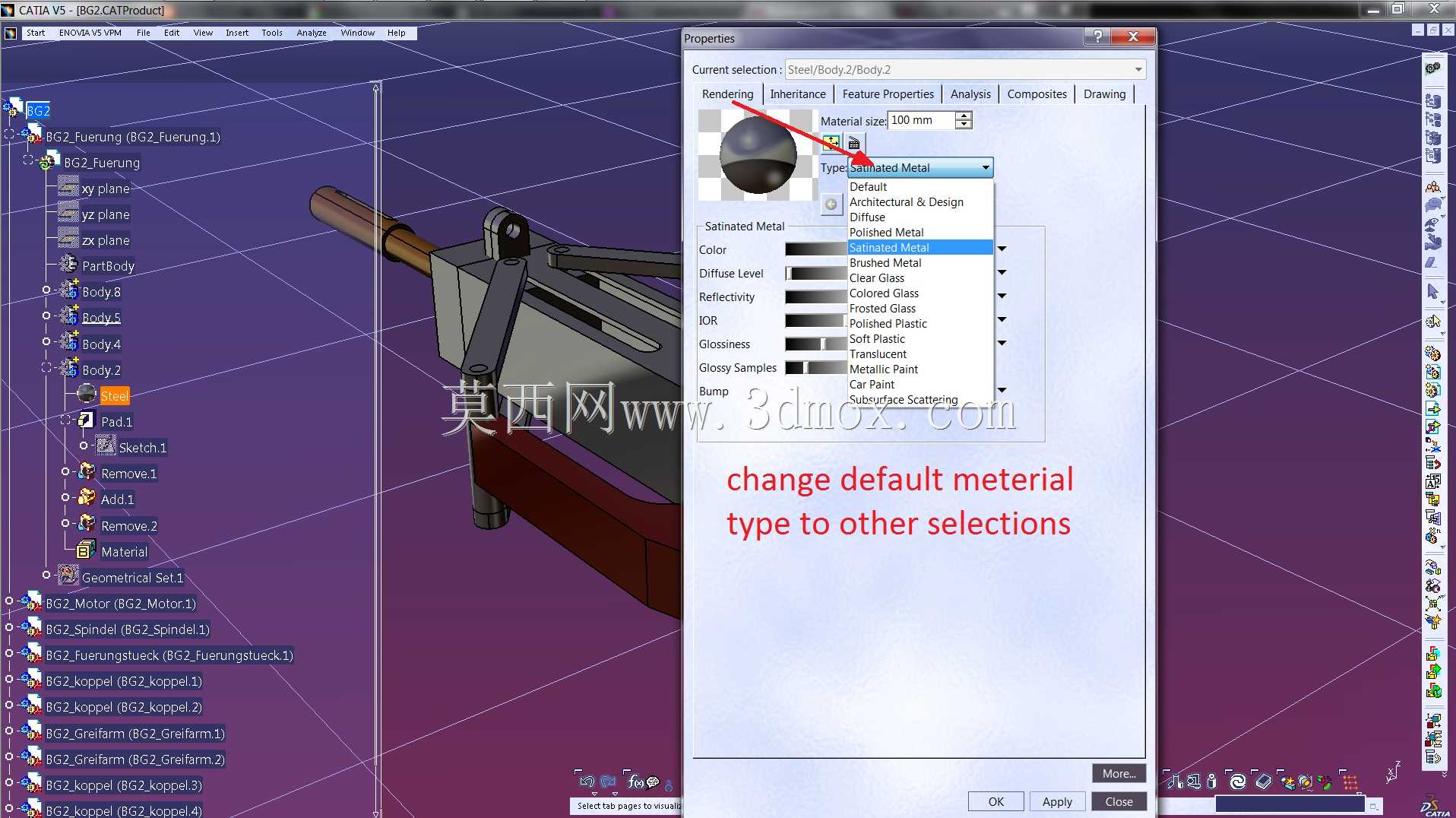This screenshot has height=818, width=1456.
Task: Open the Color row dropdown arrow
Action: (1002, 249)
